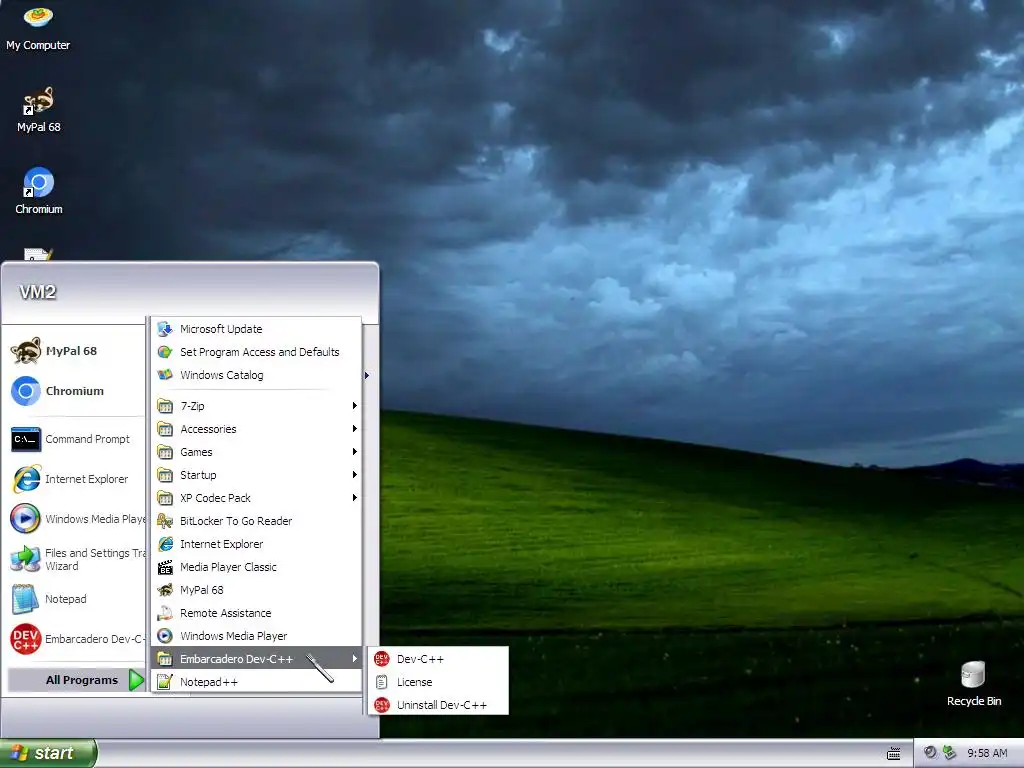Click the tray shield status icon

point(930,752)
